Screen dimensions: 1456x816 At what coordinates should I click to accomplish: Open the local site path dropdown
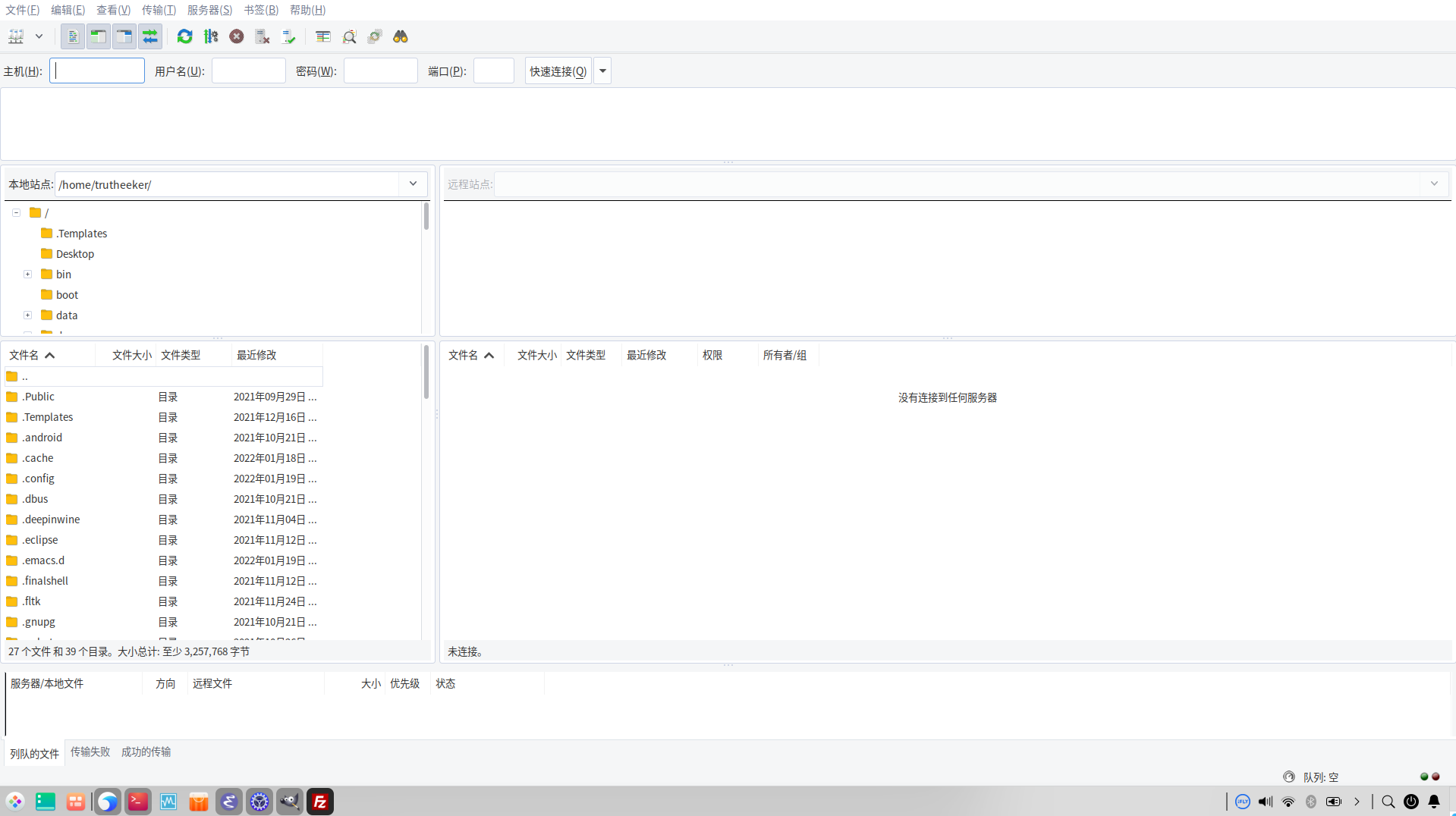[x=413, y=184]
